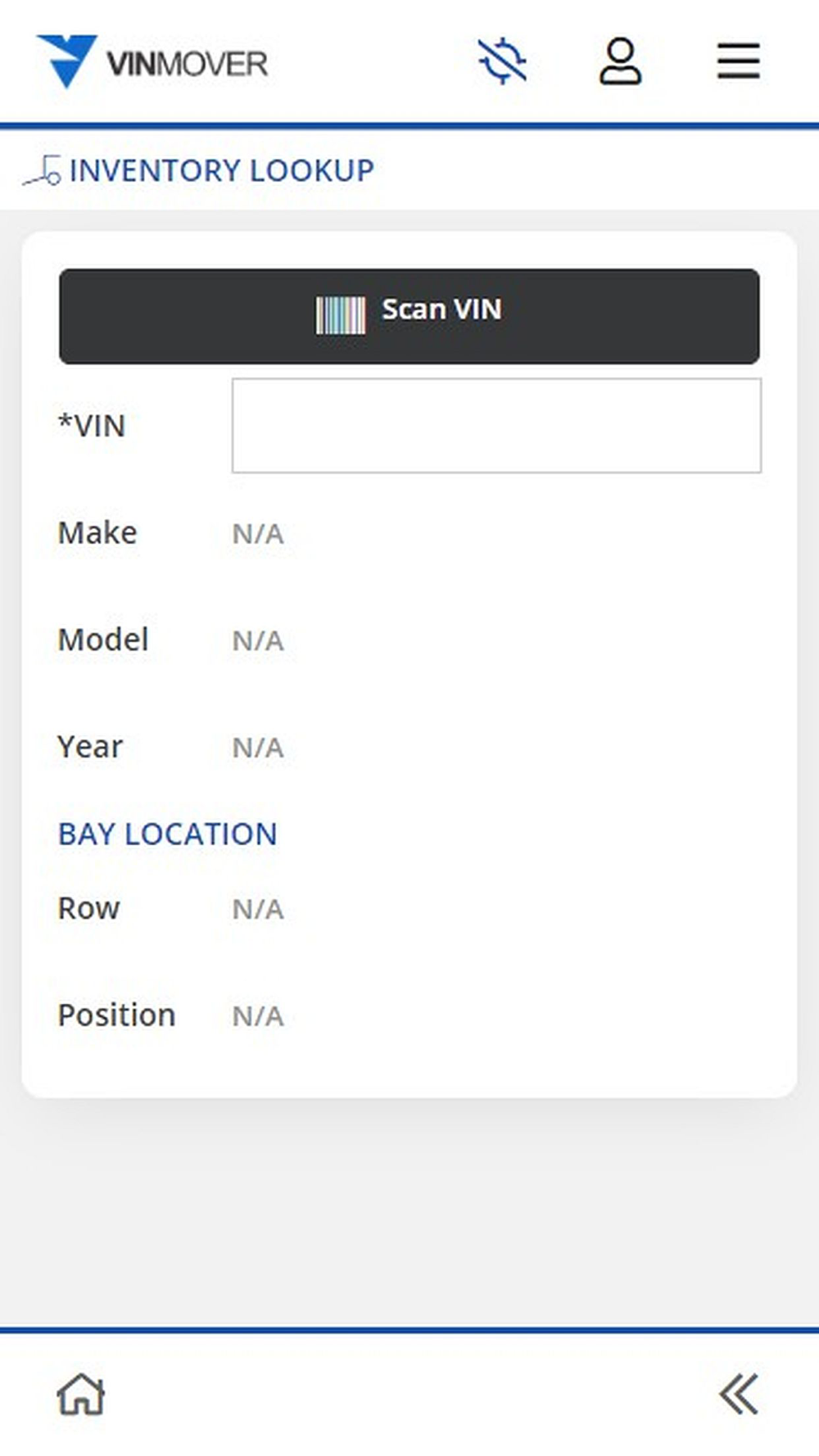Click the VinMover logo
The height and width of the screenshot is (1456, 819).
coord(152,61)
